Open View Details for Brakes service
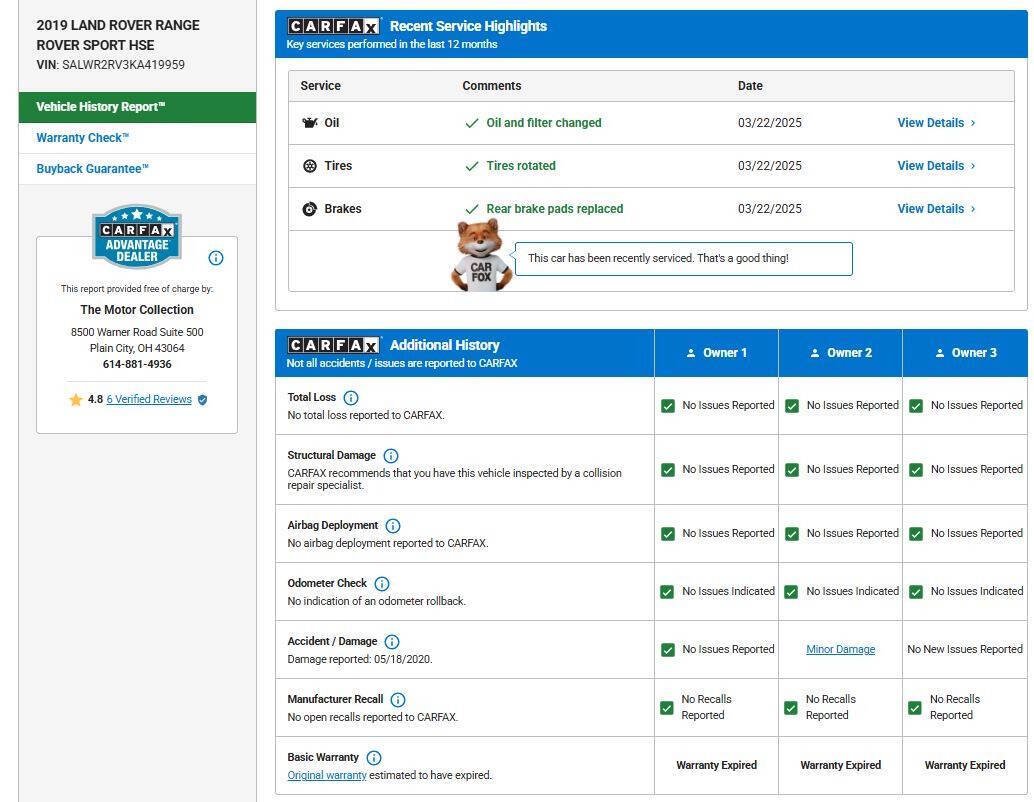Screen dimensions: 1034x802 click(930, 208)
